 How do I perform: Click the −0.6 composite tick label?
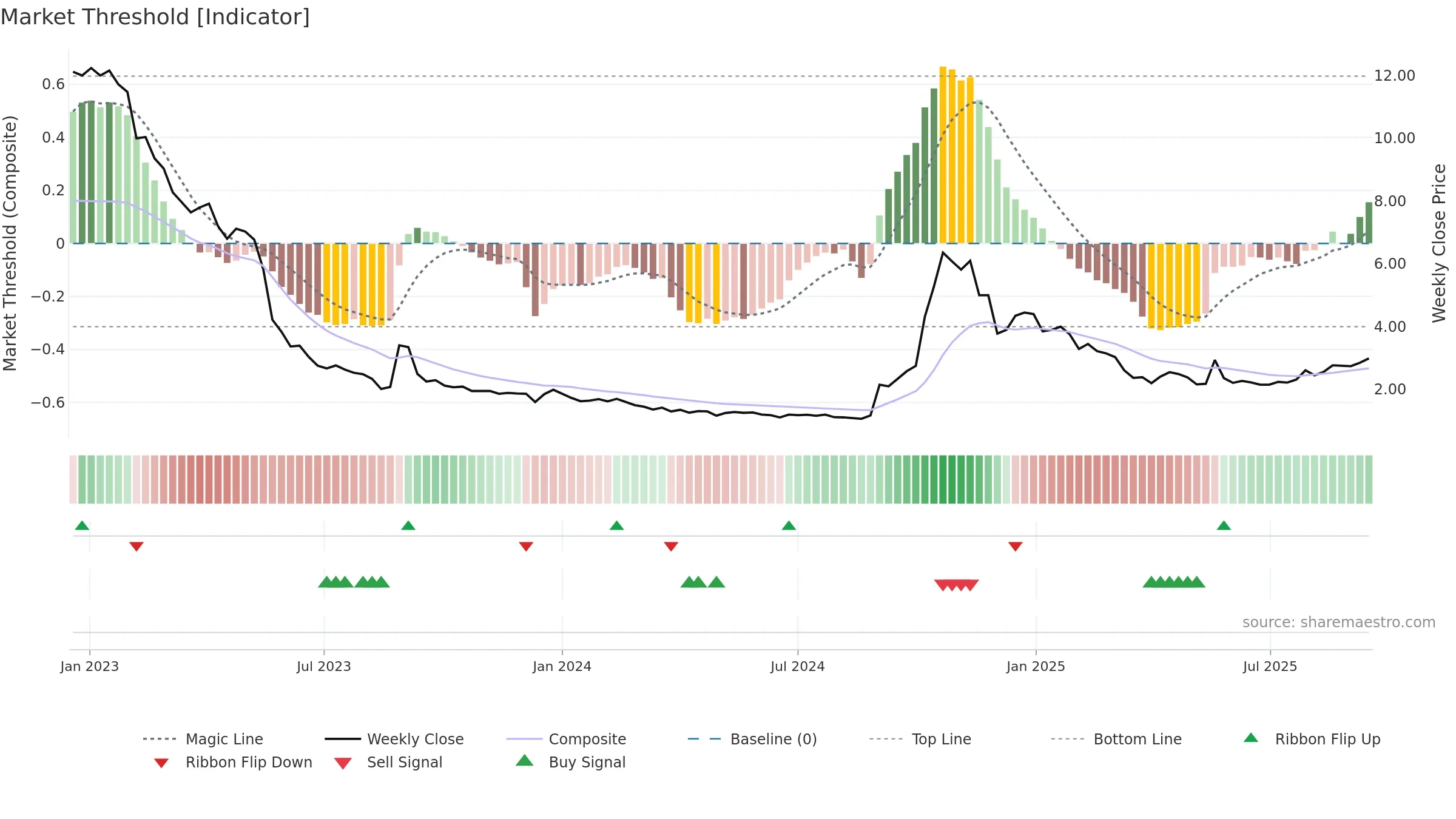click(x=48, y=403)
